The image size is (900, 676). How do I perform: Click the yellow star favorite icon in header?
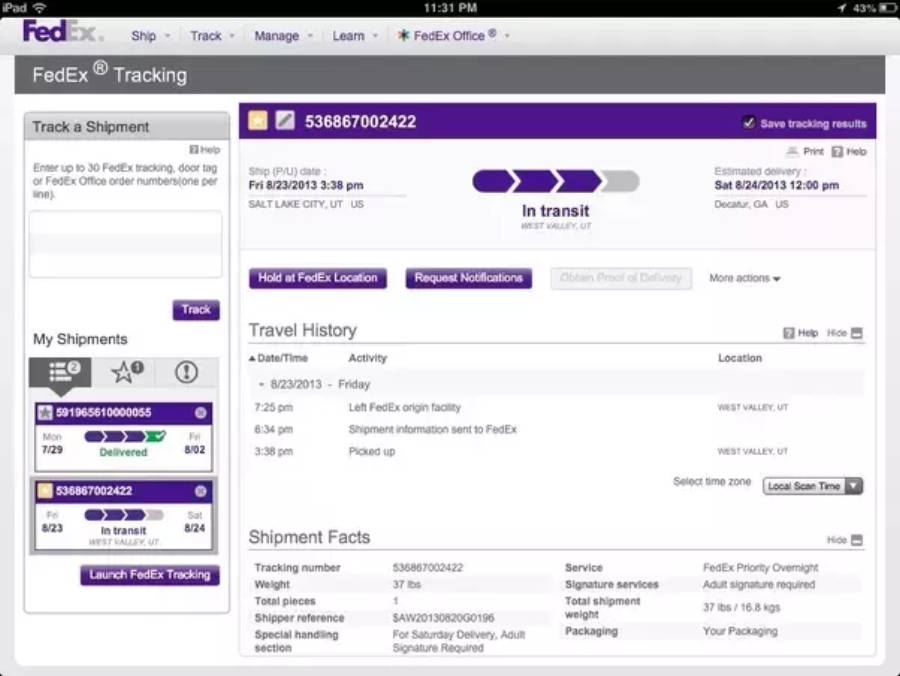pyautogui.click(x=258, y=121)
